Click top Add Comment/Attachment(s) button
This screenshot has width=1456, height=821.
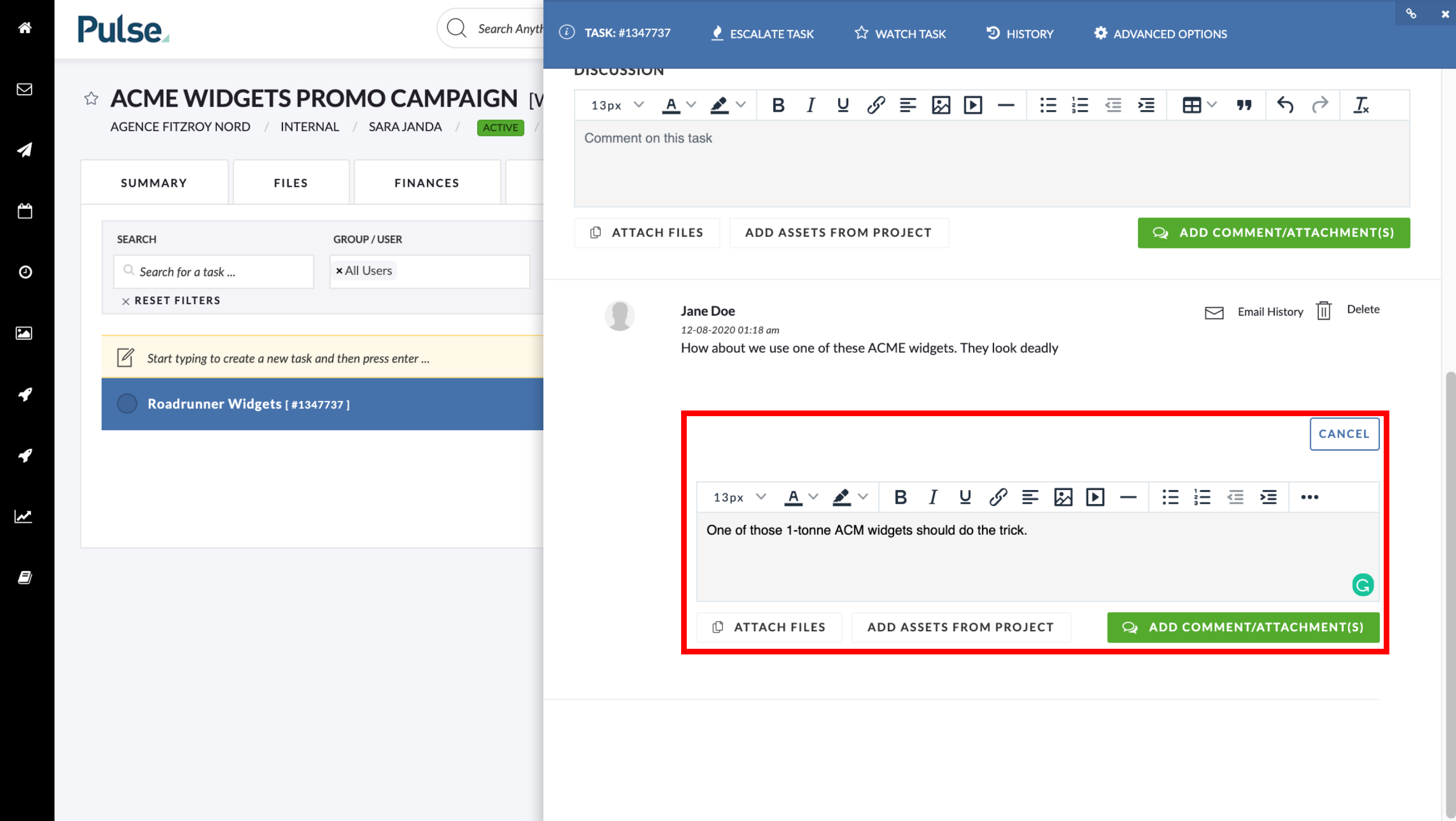pyautogui.click(x=1274, y=233)
